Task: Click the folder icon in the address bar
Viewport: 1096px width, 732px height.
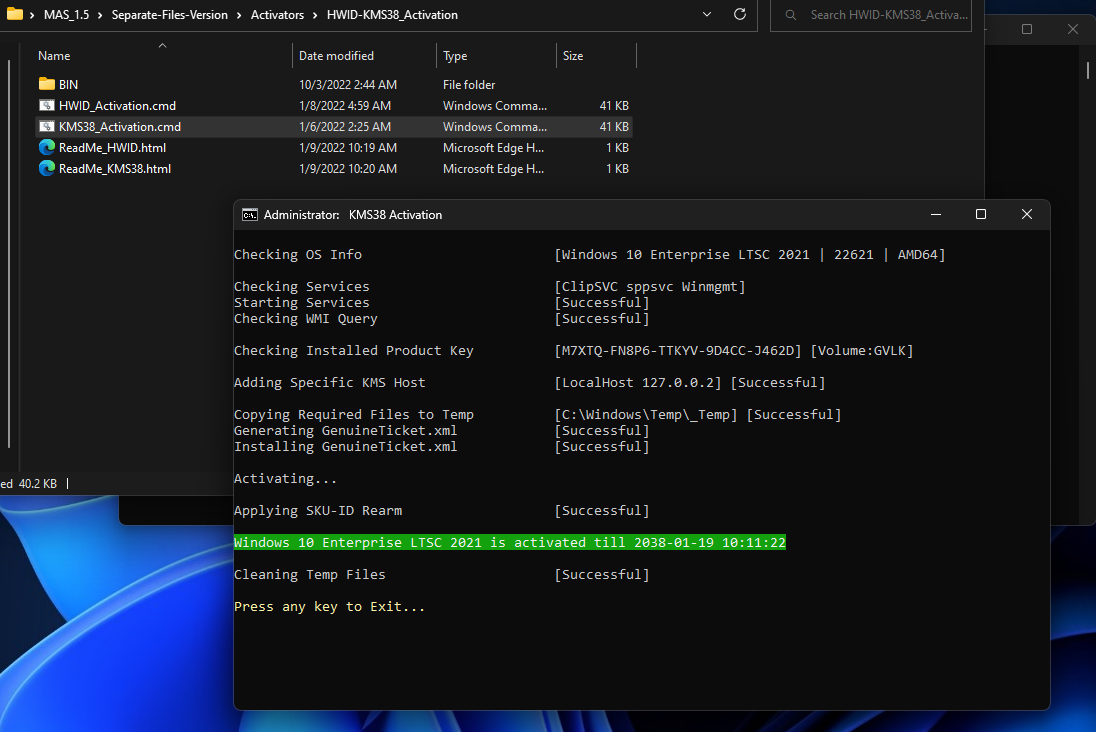Action: click(15, 14)
